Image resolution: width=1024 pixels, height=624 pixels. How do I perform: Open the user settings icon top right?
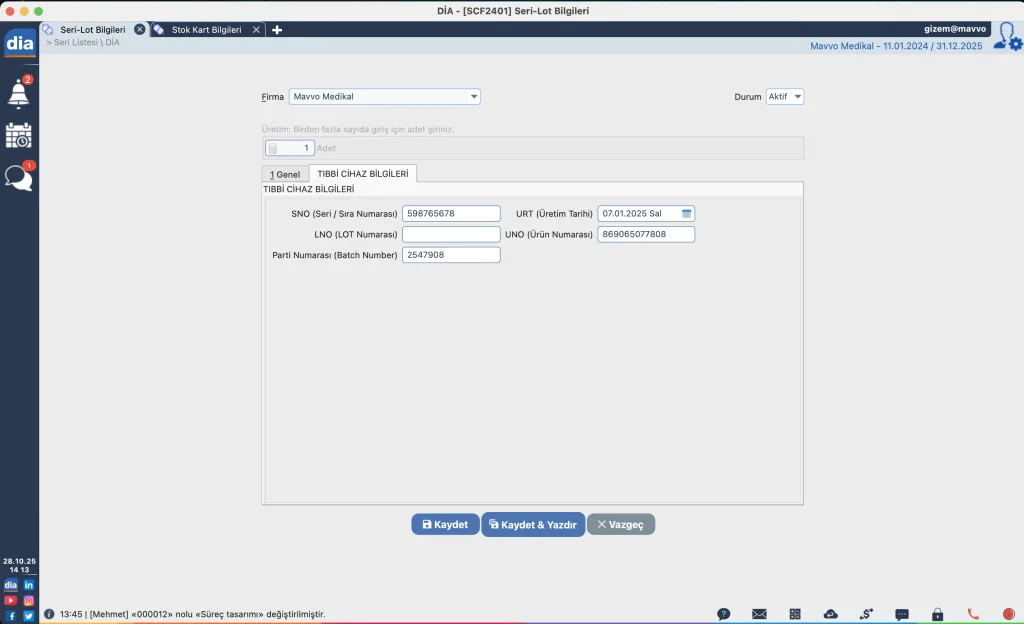[1007, 36]
